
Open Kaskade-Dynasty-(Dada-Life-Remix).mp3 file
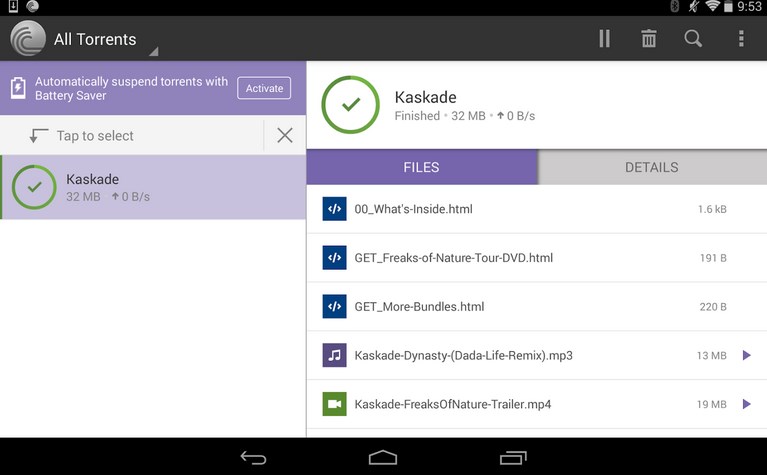[x=537, y=356]
